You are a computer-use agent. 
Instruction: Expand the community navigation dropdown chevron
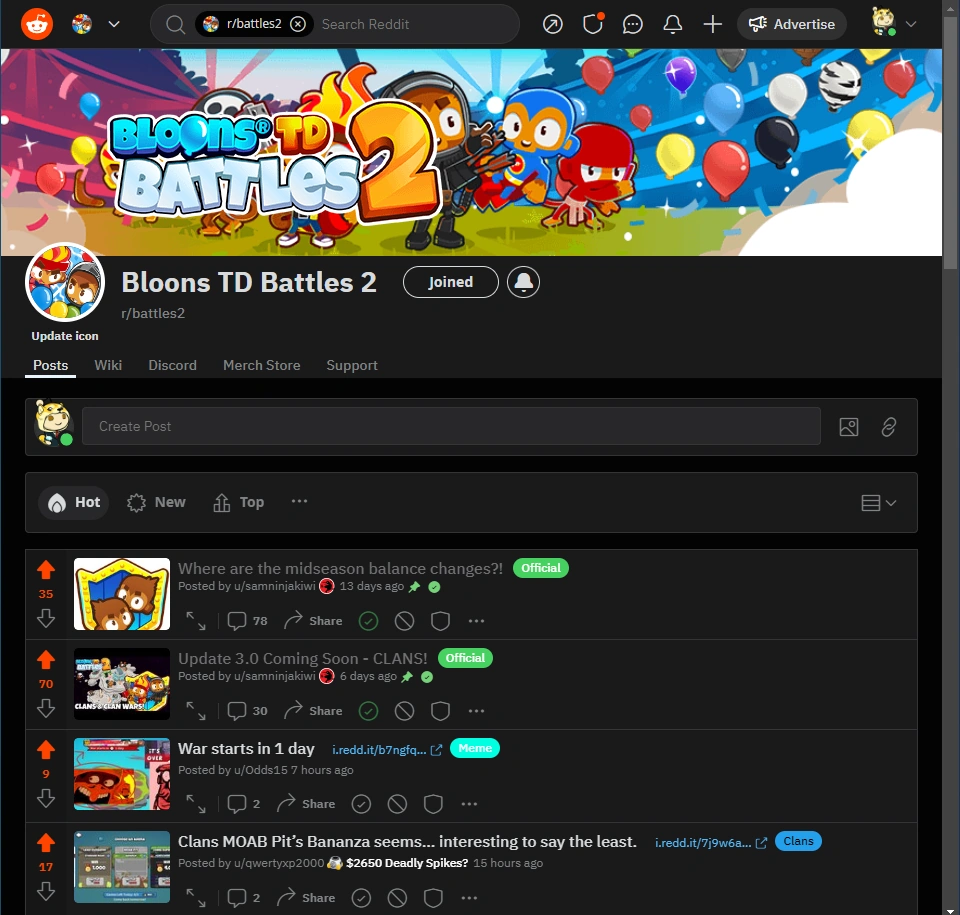(114, 24)
